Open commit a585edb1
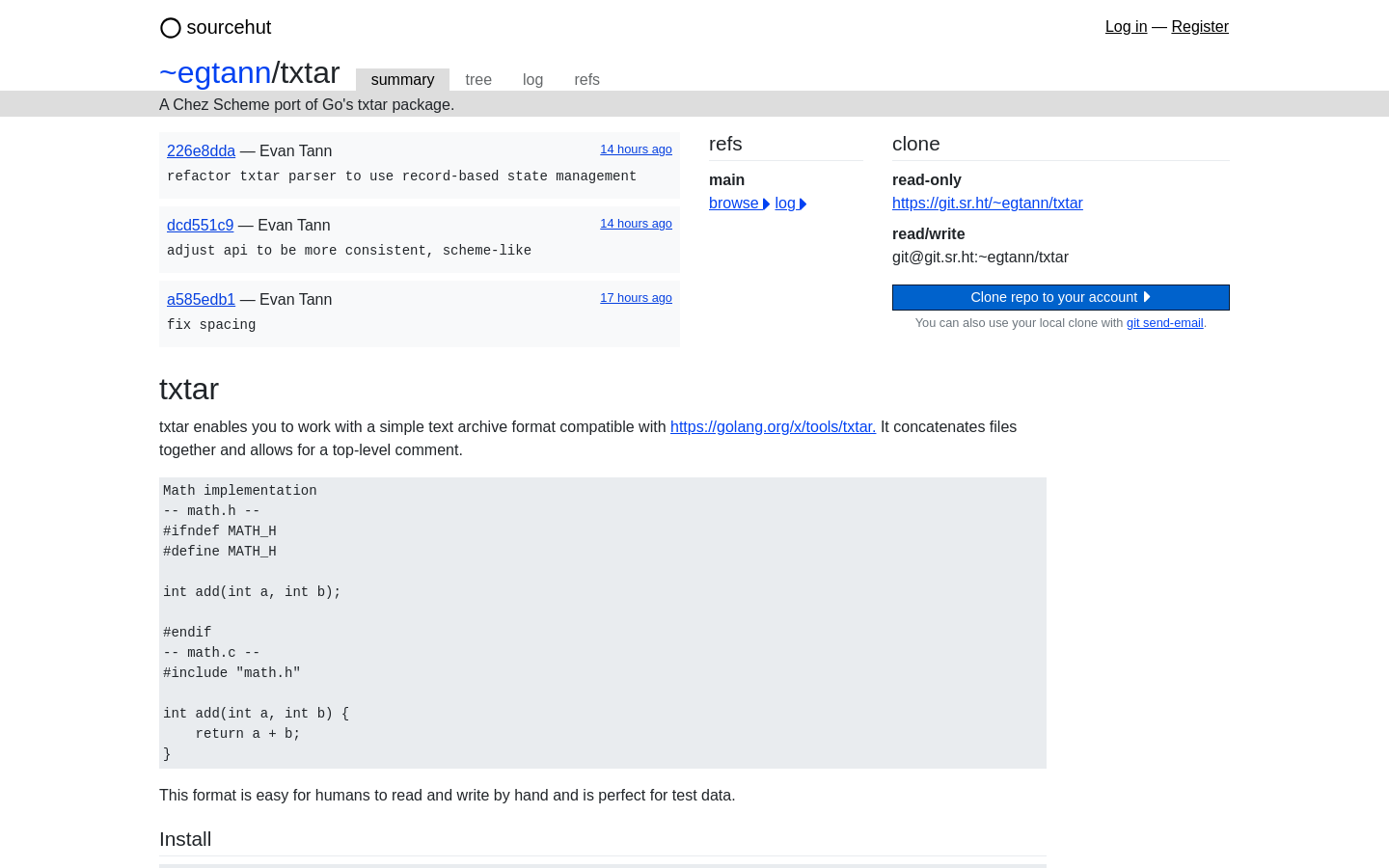The image size is (1389, 868). 201,299
